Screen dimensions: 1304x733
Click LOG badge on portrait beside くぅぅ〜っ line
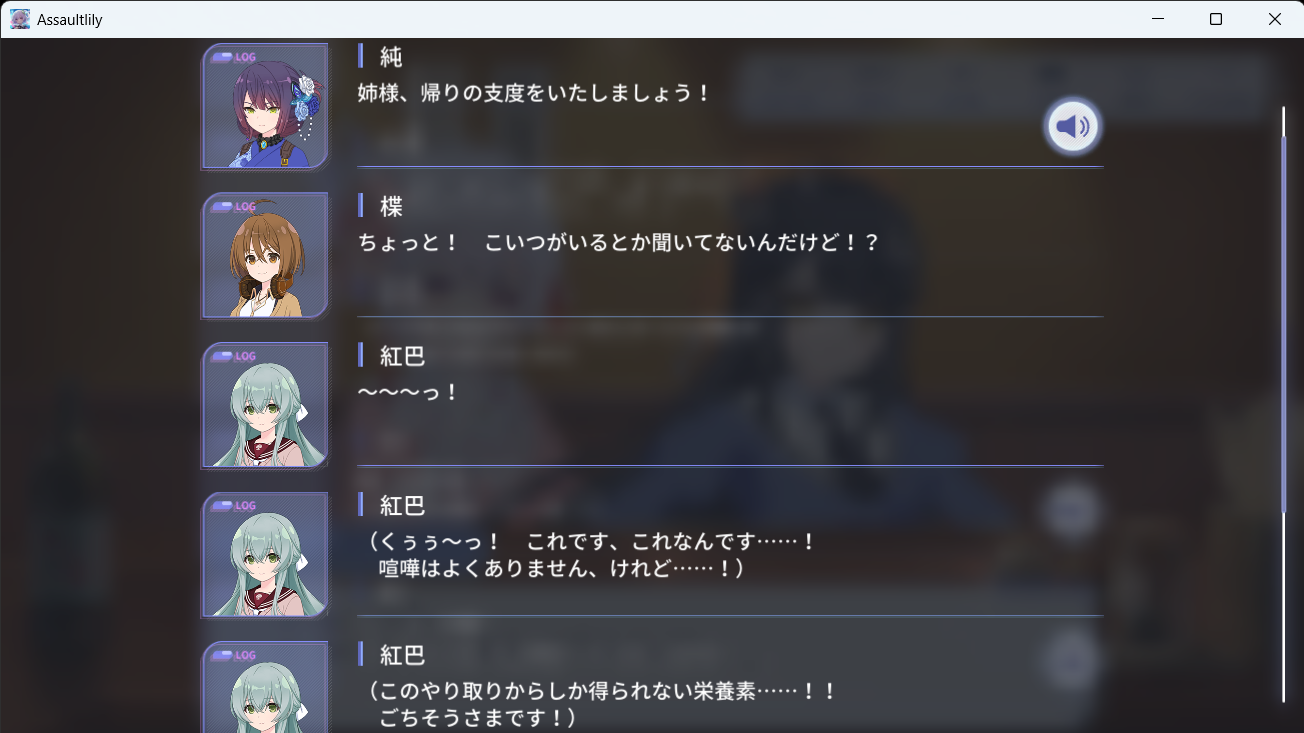pos(234,506)
